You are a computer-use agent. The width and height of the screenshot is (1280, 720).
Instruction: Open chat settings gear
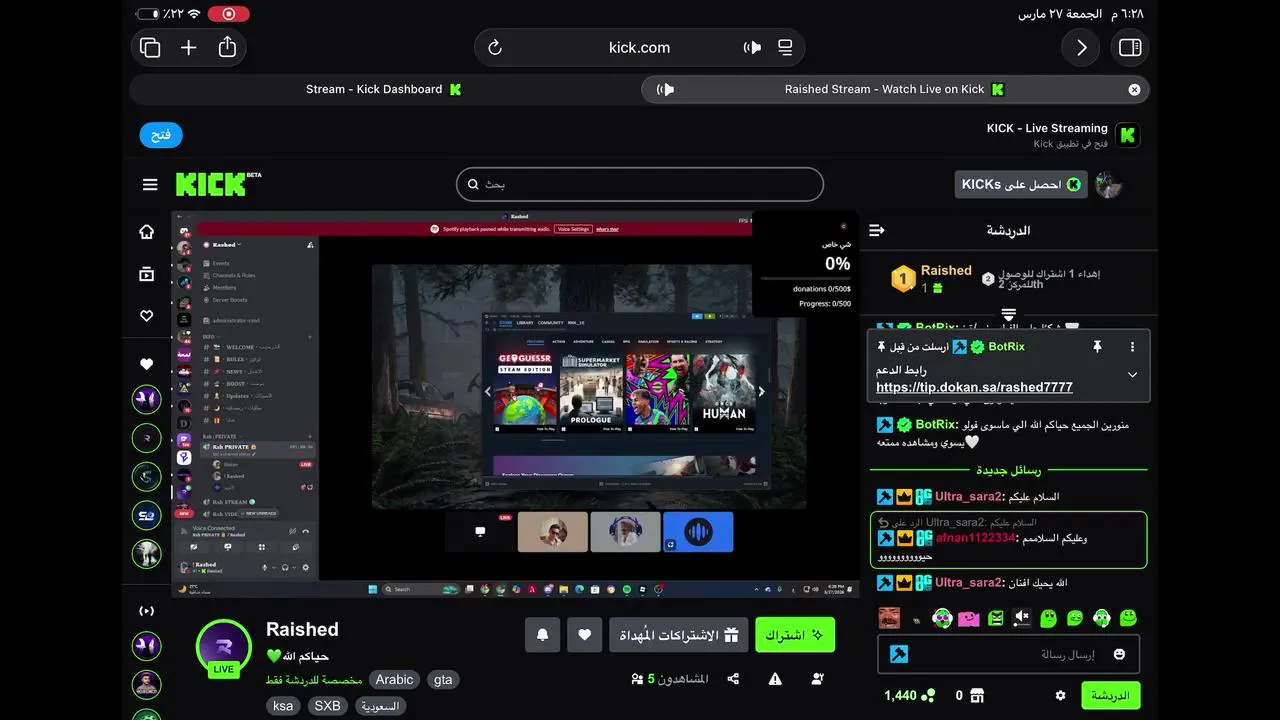pyautogui.click(x=1061, y=695)
